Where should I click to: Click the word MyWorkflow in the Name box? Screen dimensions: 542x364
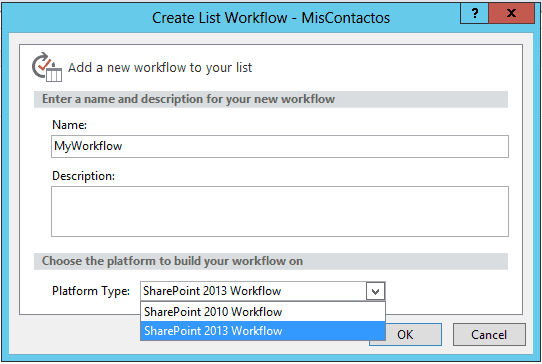[x=88, y=146]
